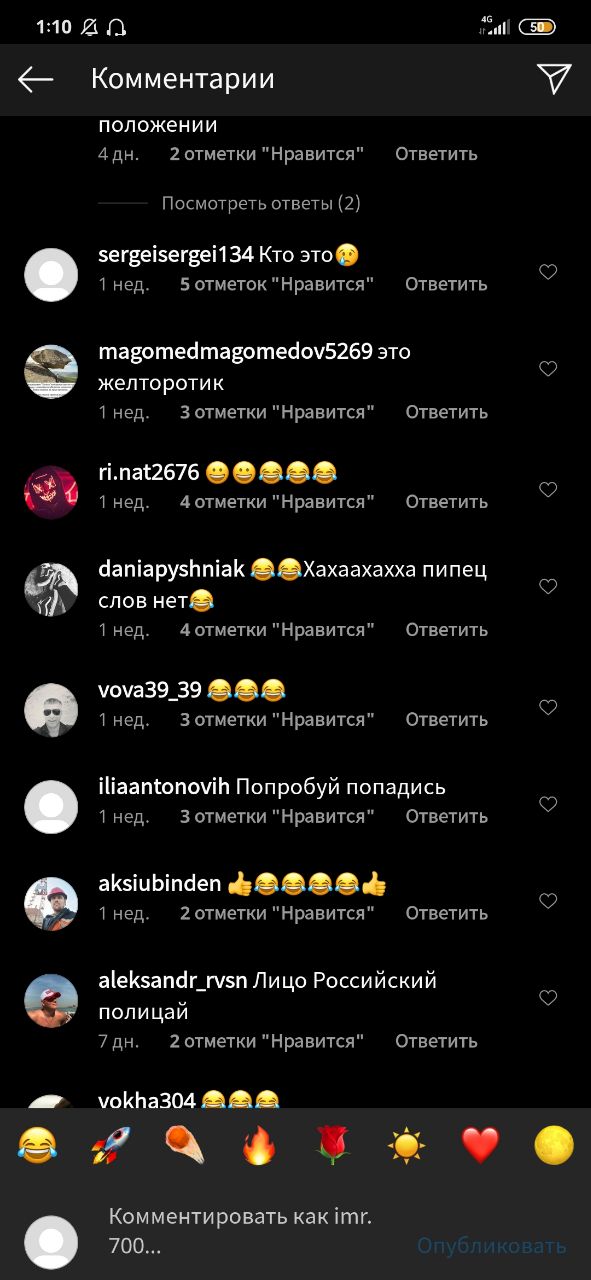The image size is (591, 1280).
Task: Insert the sun emoji
Action: pos(407,1144)
